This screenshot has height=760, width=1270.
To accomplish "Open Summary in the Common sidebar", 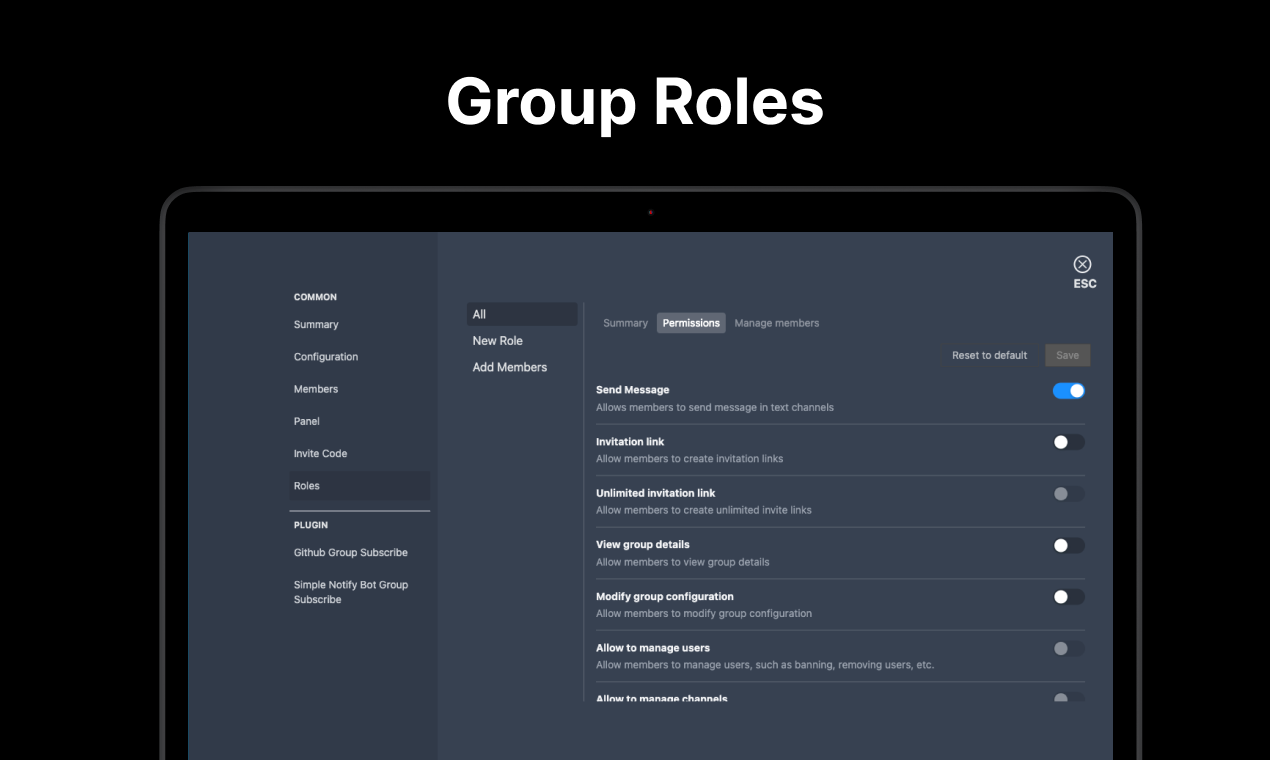I will click(316, 325).
